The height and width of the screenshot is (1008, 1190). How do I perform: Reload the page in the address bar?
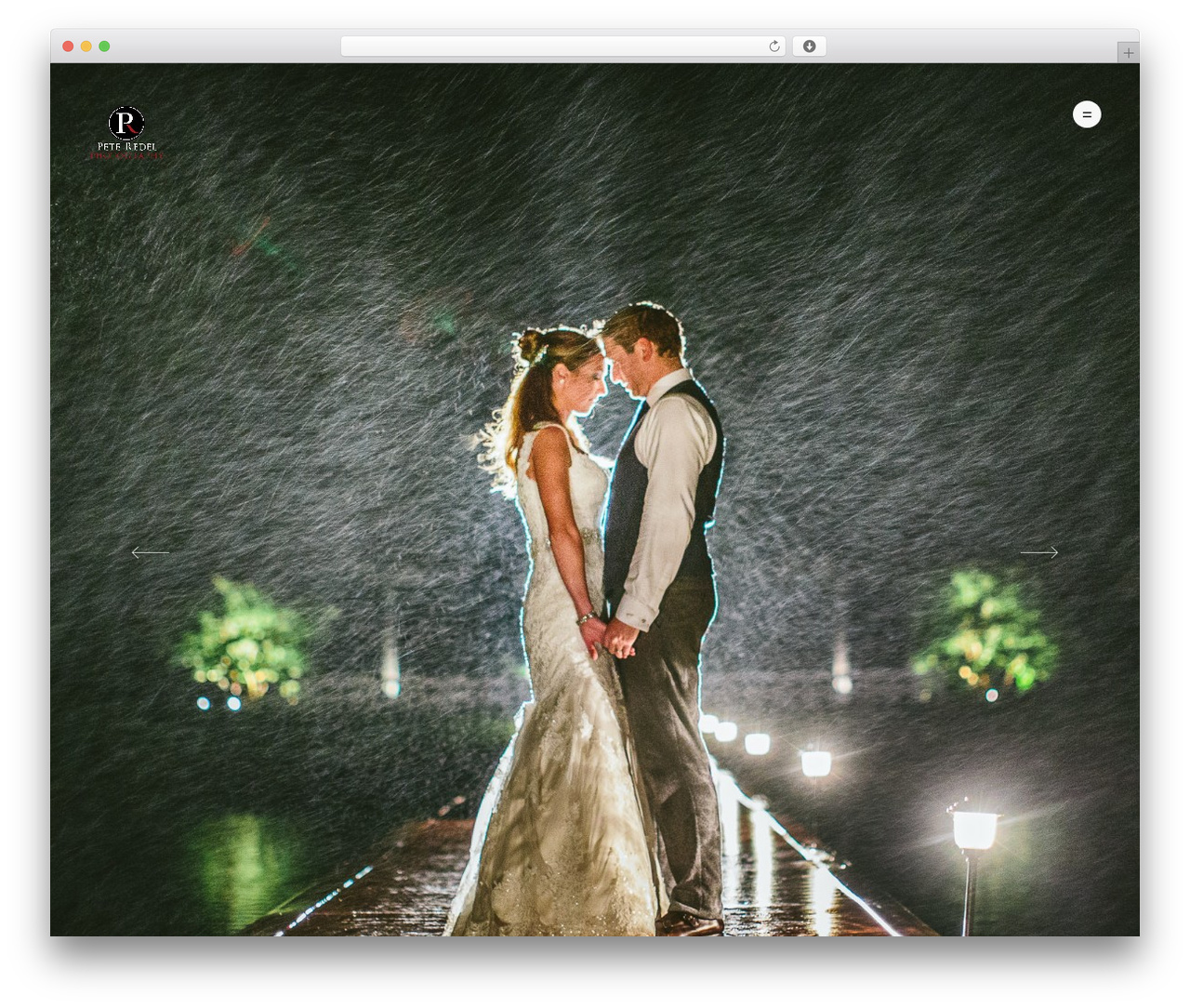pyautogui.click(x=774, y=46)
